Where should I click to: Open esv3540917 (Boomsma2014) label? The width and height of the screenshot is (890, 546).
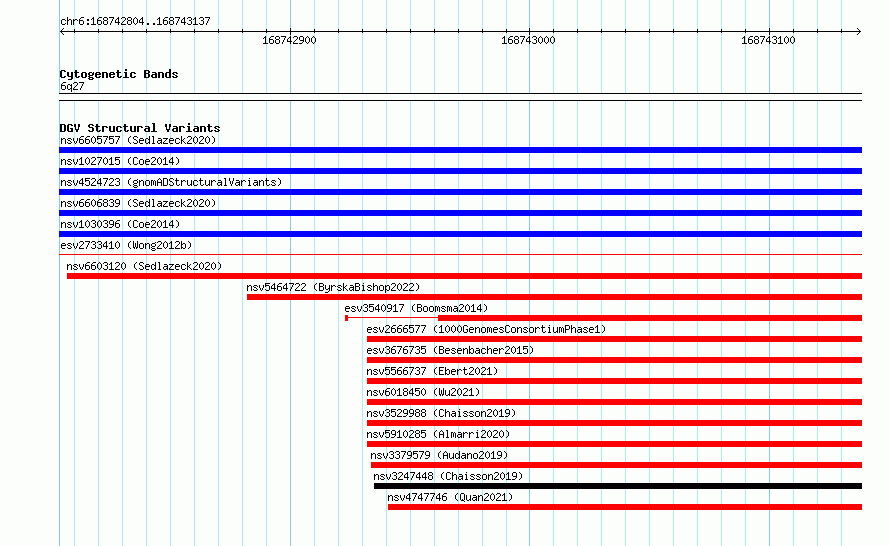(x=416, y=308)
